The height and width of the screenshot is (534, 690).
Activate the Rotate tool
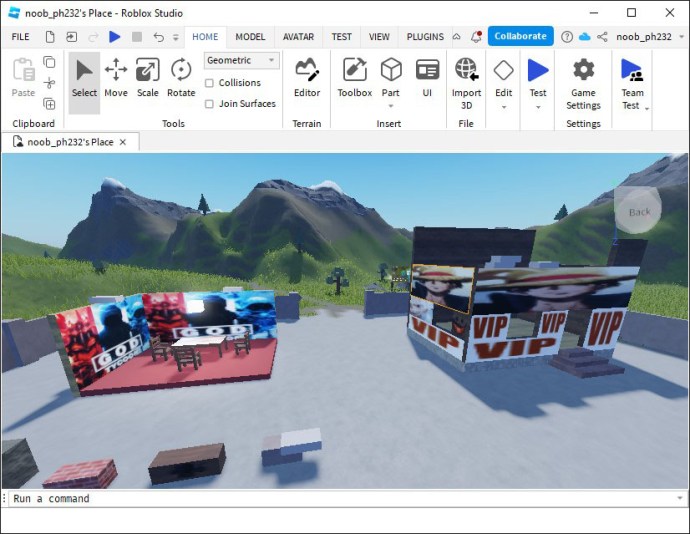[181, 77]
